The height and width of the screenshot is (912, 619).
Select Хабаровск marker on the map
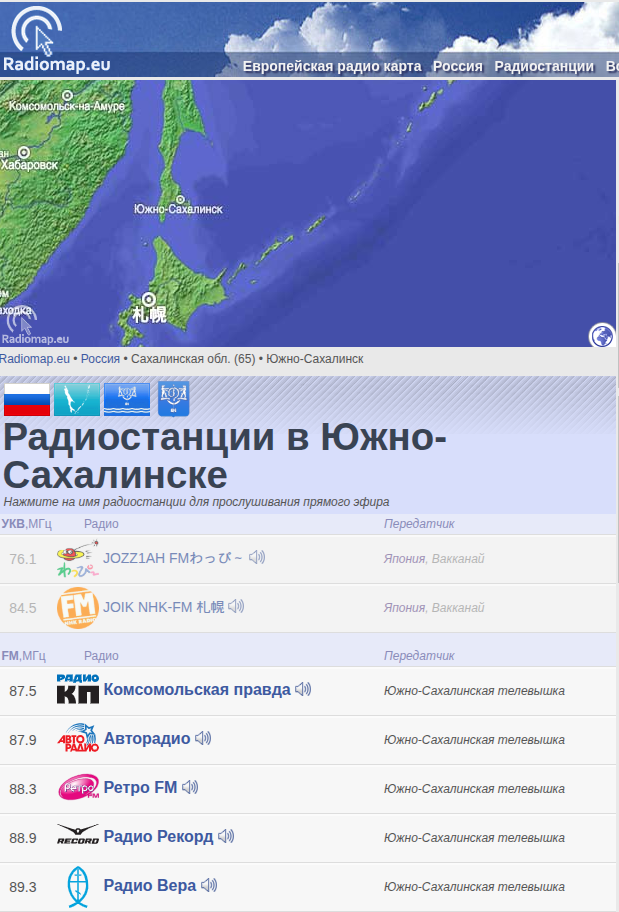[24, 152]
